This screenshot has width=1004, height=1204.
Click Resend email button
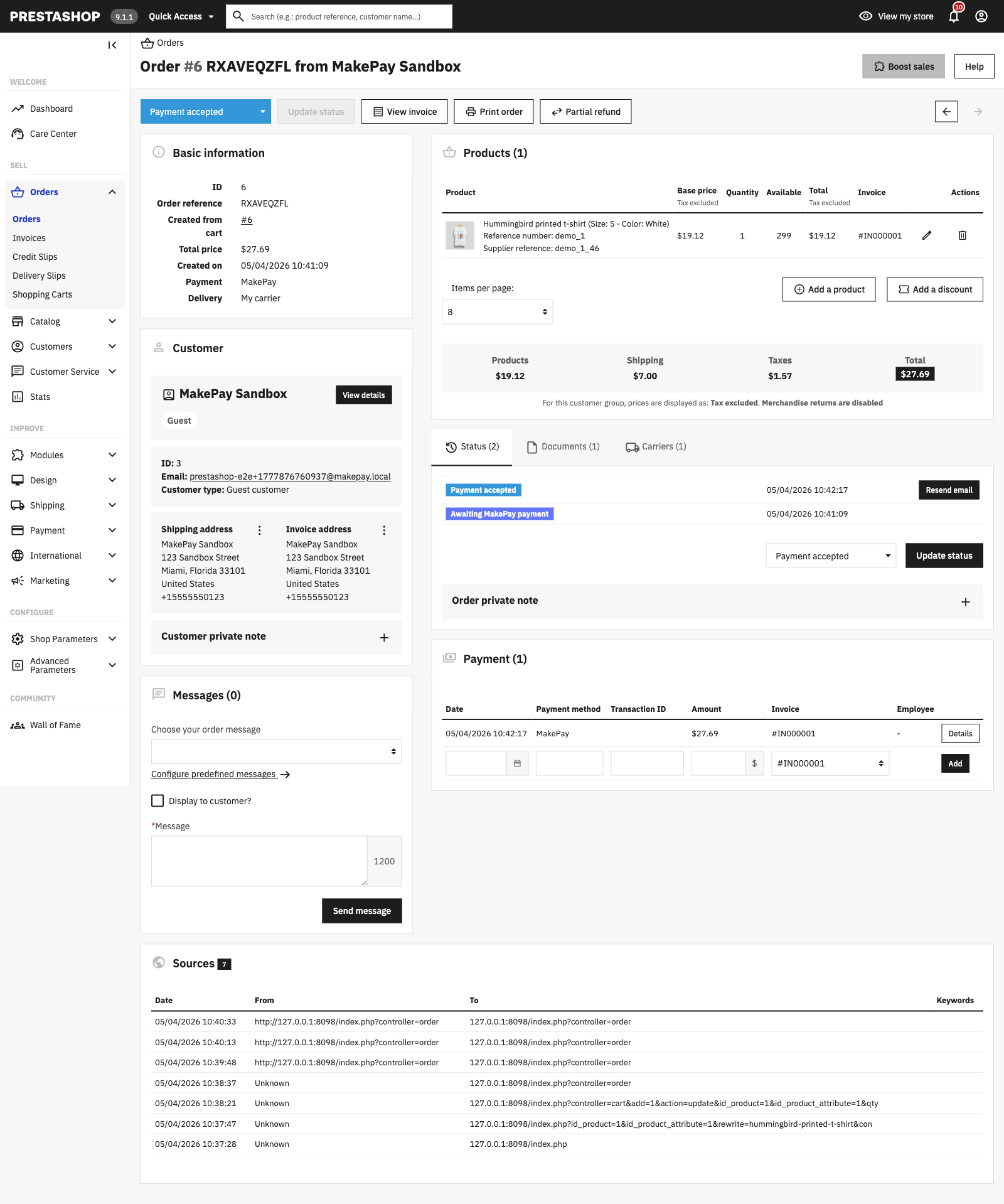tap(949, 490)
